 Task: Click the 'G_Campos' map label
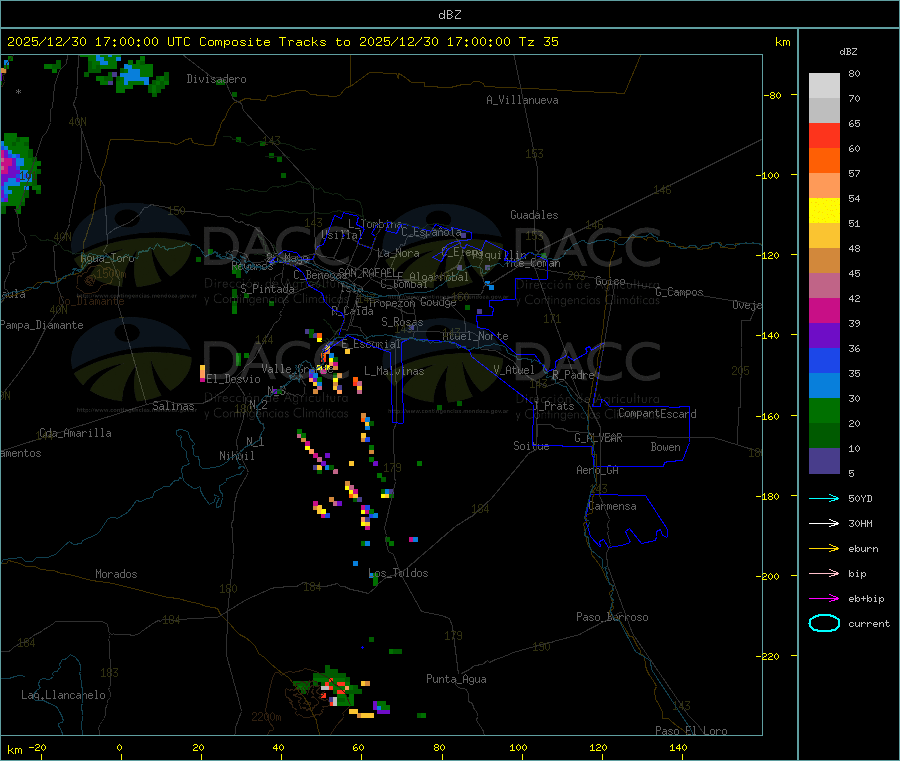pyautogui.click(x=679, y=292)
